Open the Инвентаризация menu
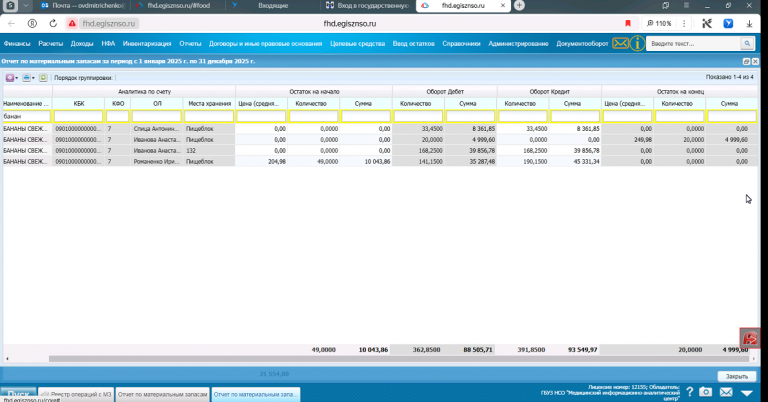Image resolution: width=768 pixels, height=402 pixels. pyautogui.click(x=147, y=44)
